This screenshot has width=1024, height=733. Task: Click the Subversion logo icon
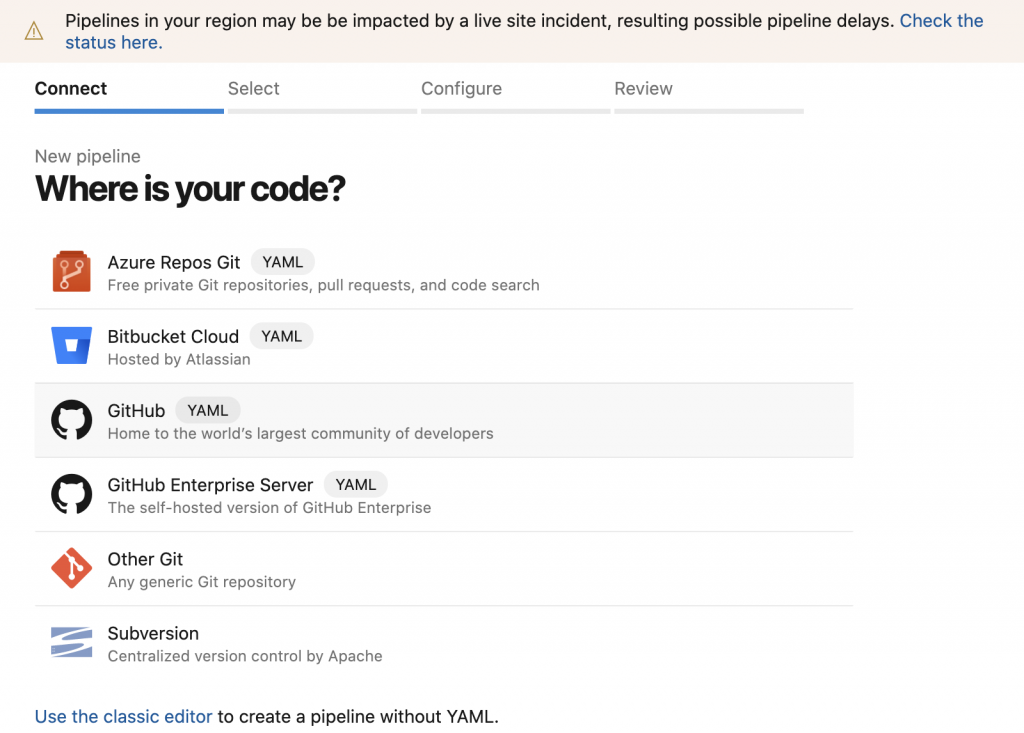coord(71,642)
